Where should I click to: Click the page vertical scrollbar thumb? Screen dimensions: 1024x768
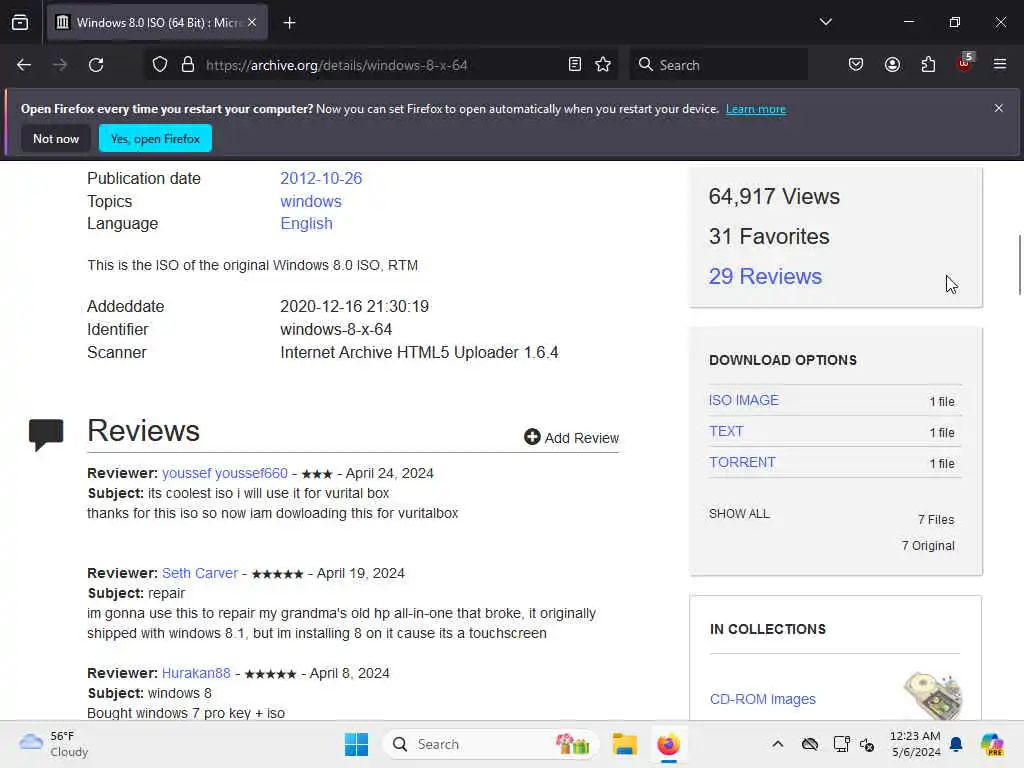click(1019, 264)
